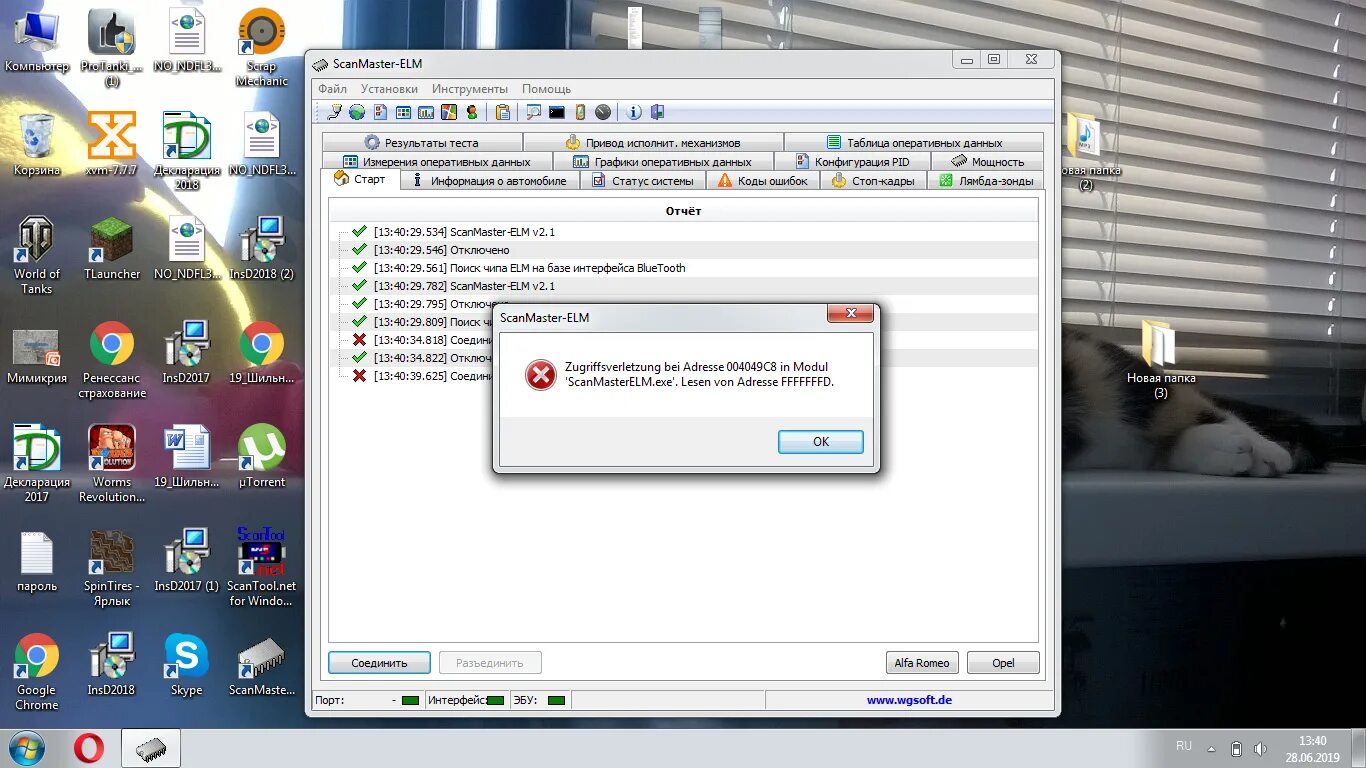Click the connect cable icon in ScanMaster toolbar

click(x=335, y=113)
